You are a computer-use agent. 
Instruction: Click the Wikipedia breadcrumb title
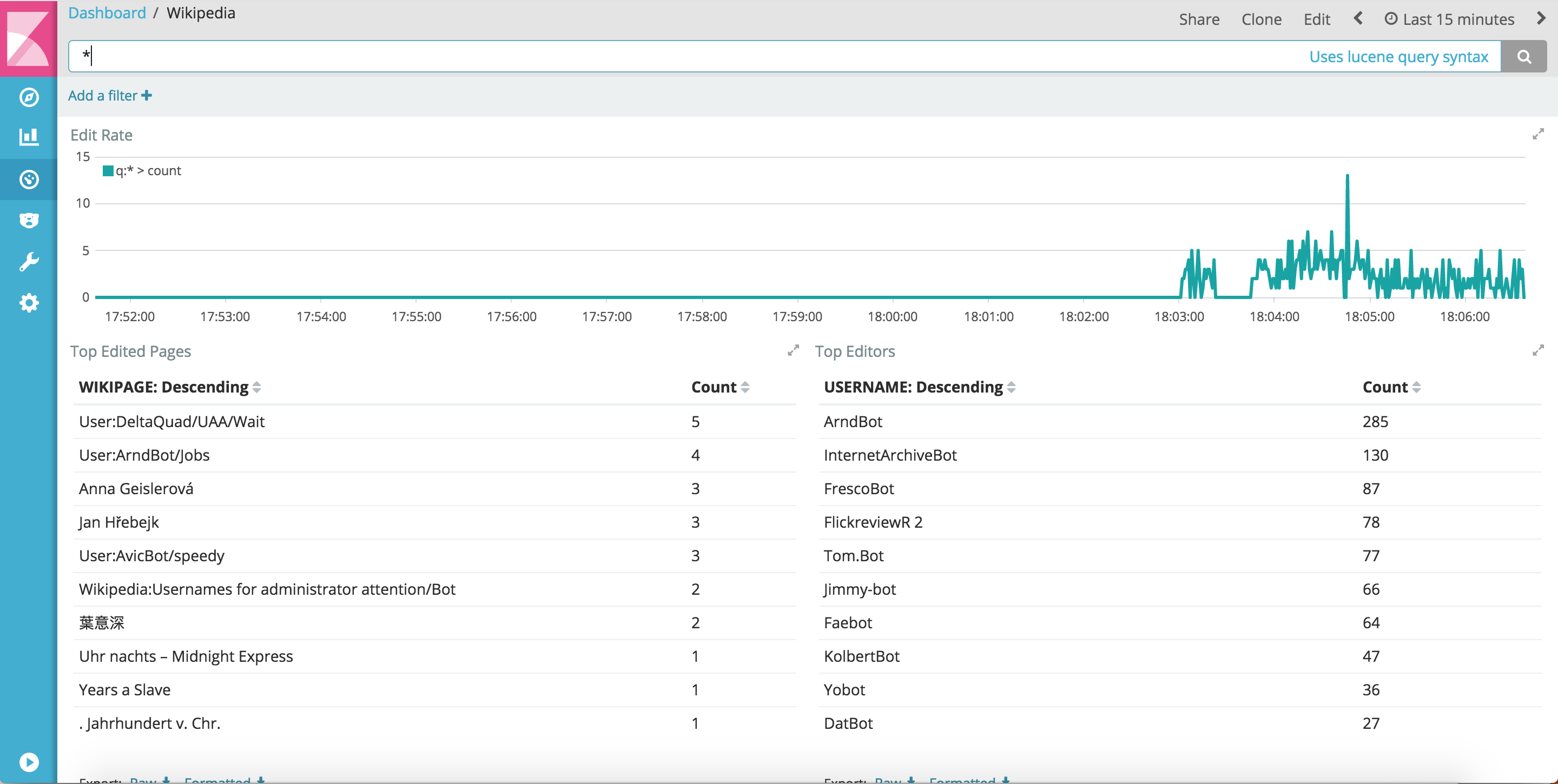(x=201, y=14)
